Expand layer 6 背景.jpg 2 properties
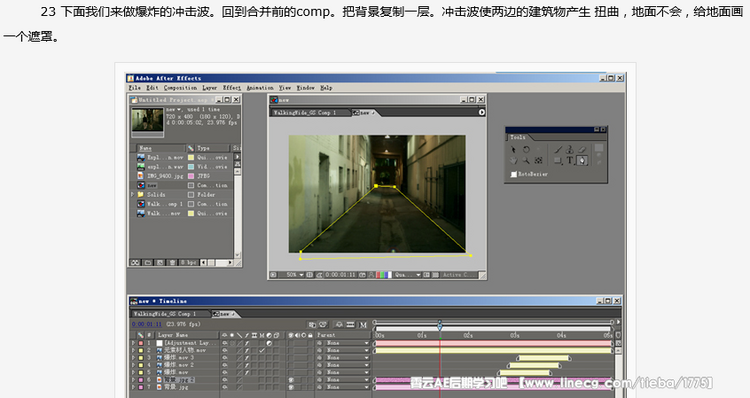The image size is (750, 398). [133, 380]
